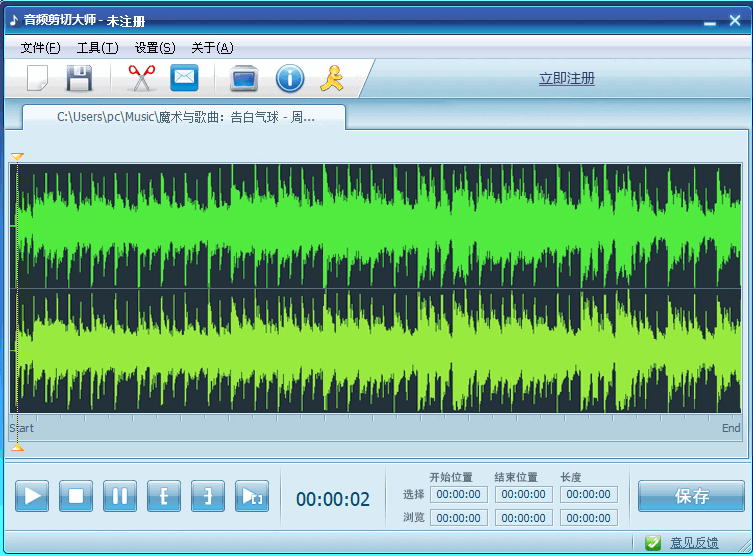
Task: Click the upper channel waveform
Action: click(376, 226)
